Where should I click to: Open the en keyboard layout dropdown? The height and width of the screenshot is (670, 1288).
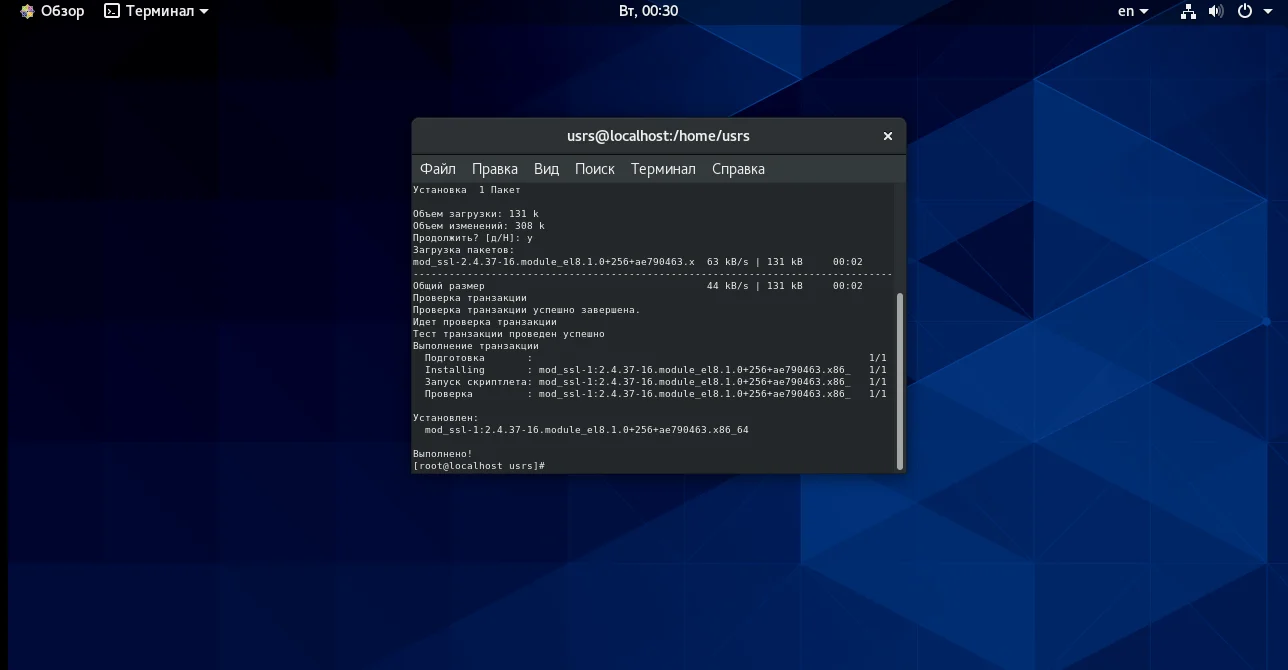1132,11
